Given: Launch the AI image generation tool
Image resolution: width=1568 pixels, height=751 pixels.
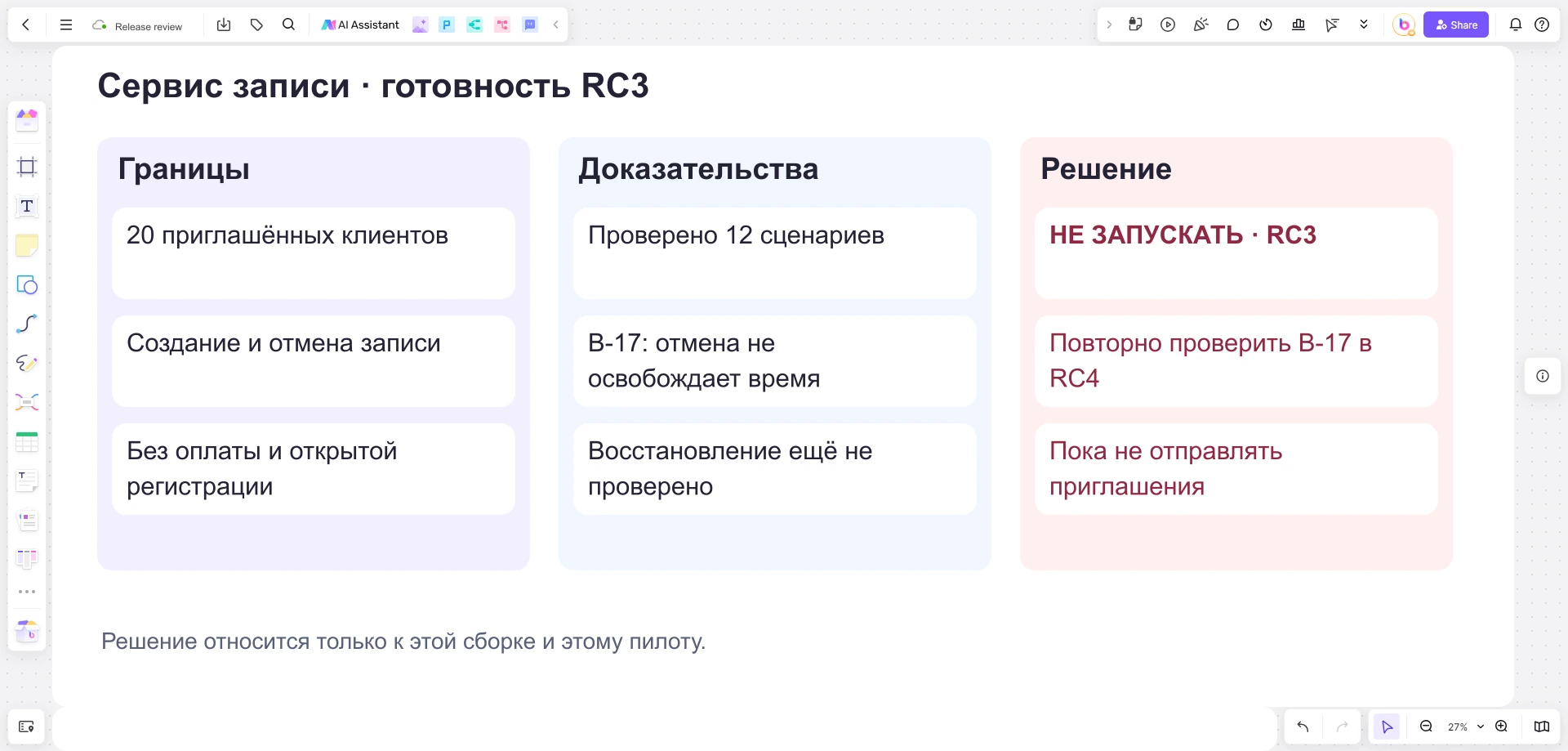Looking at the screenshot, I should click(x=420, y=25).
